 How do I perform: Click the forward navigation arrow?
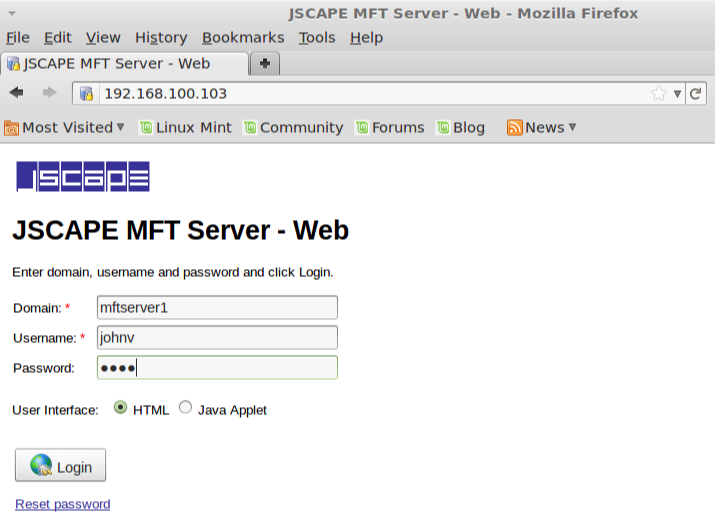49,93
